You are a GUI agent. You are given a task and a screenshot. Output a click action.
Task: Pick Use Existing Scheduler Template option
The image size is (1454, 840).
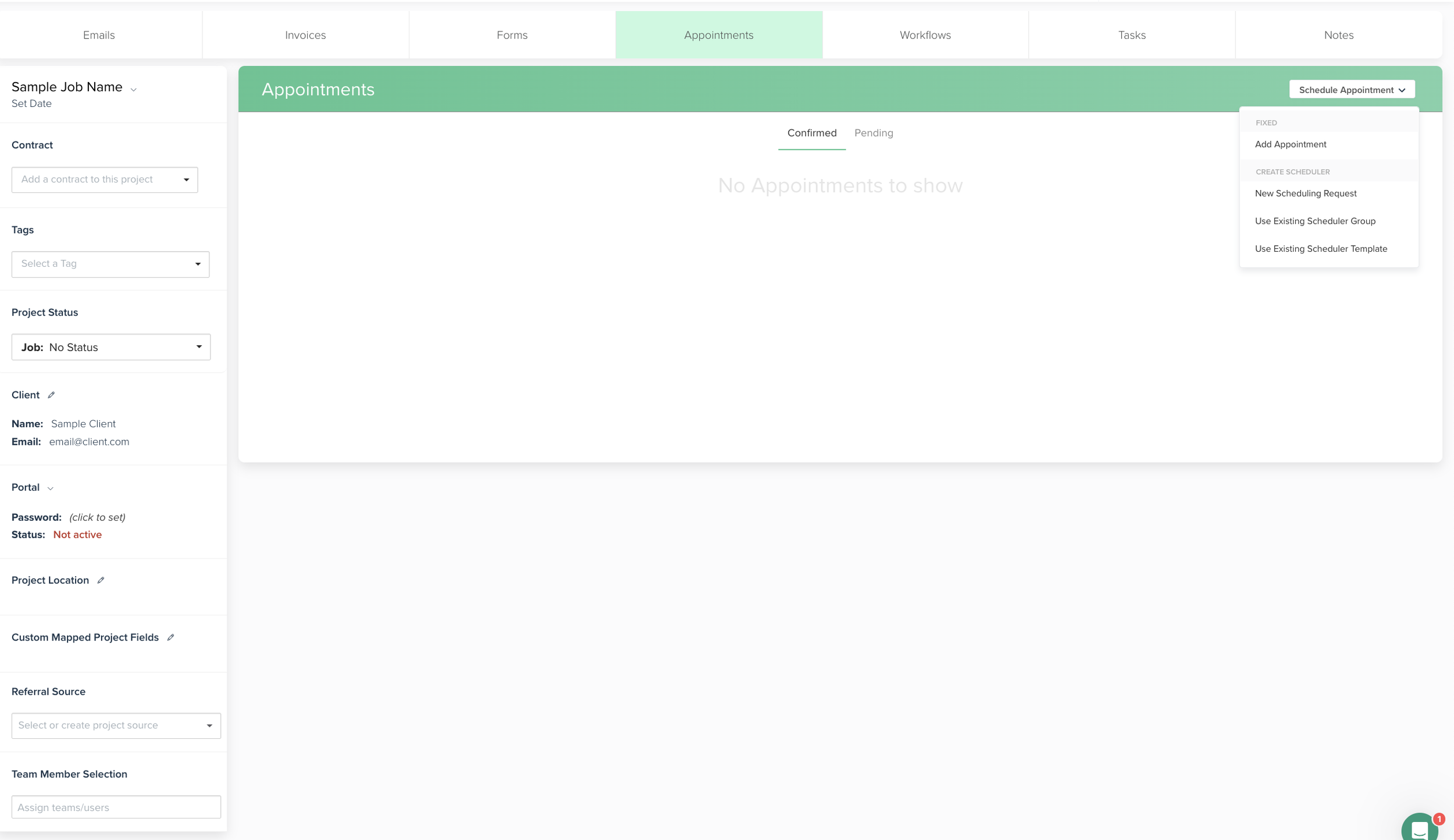pyautogui.click(x=1320, y=249)
